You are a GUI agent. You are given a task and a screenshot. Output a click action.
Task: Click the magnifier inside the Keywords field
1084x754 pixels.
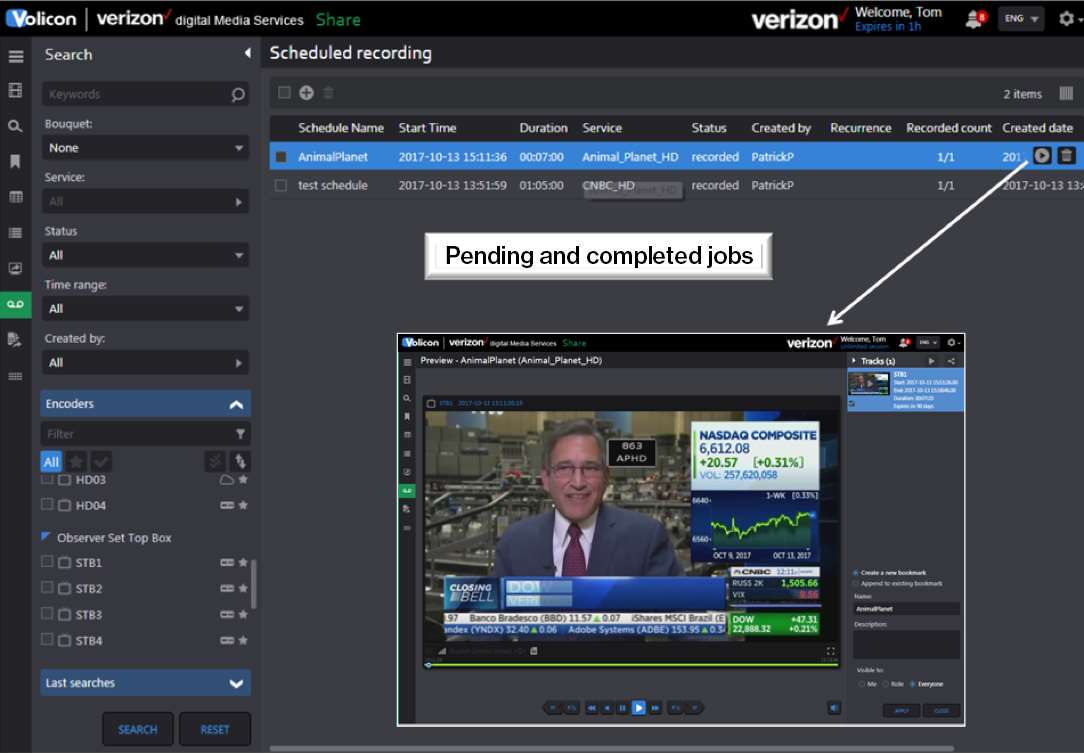(238, 94)
